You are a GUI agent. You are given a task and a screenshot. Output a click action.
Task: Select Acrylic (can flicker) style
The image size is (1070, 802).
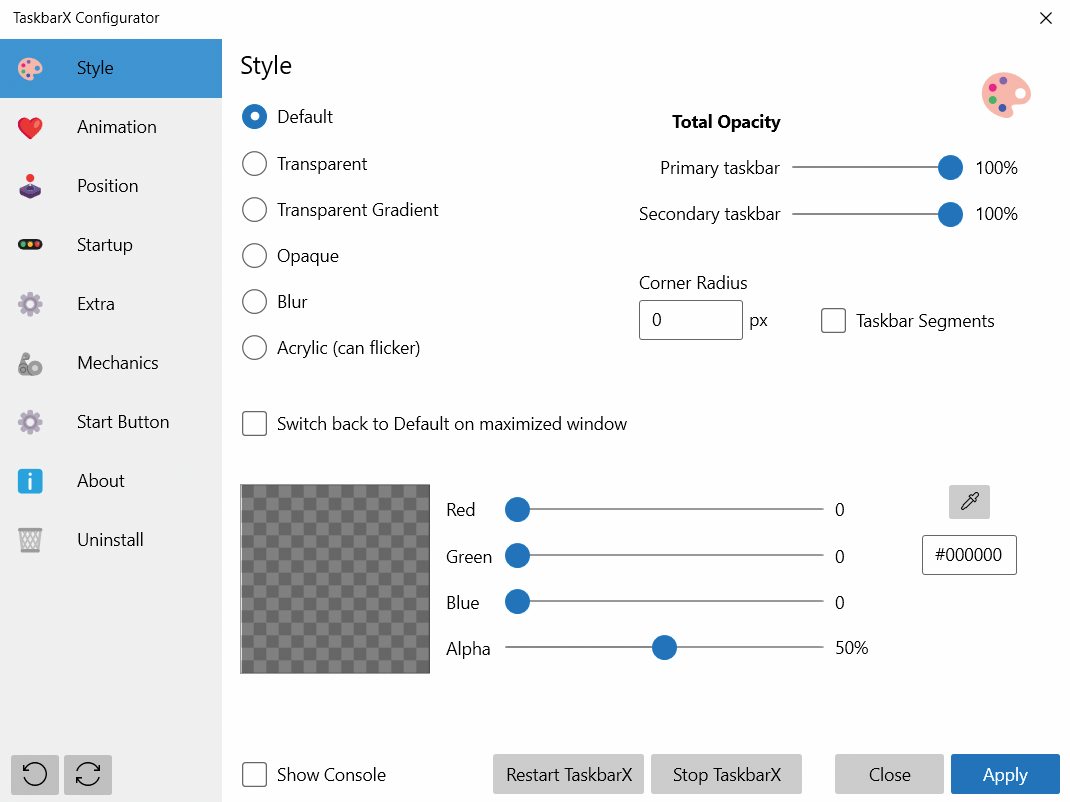[255, 347]
